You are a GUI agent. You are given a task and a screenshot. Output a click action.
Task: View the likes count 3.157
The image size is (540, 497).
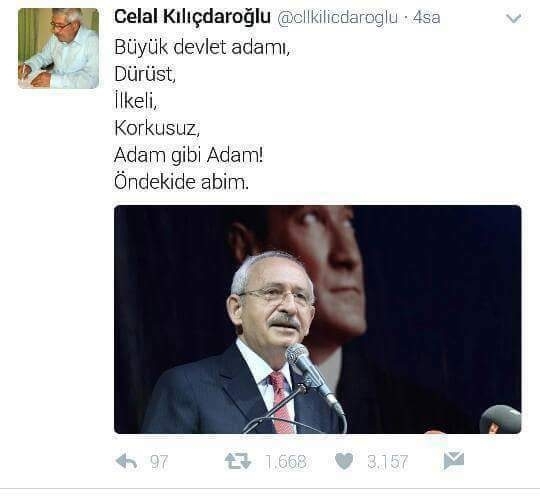coord(387,462)
